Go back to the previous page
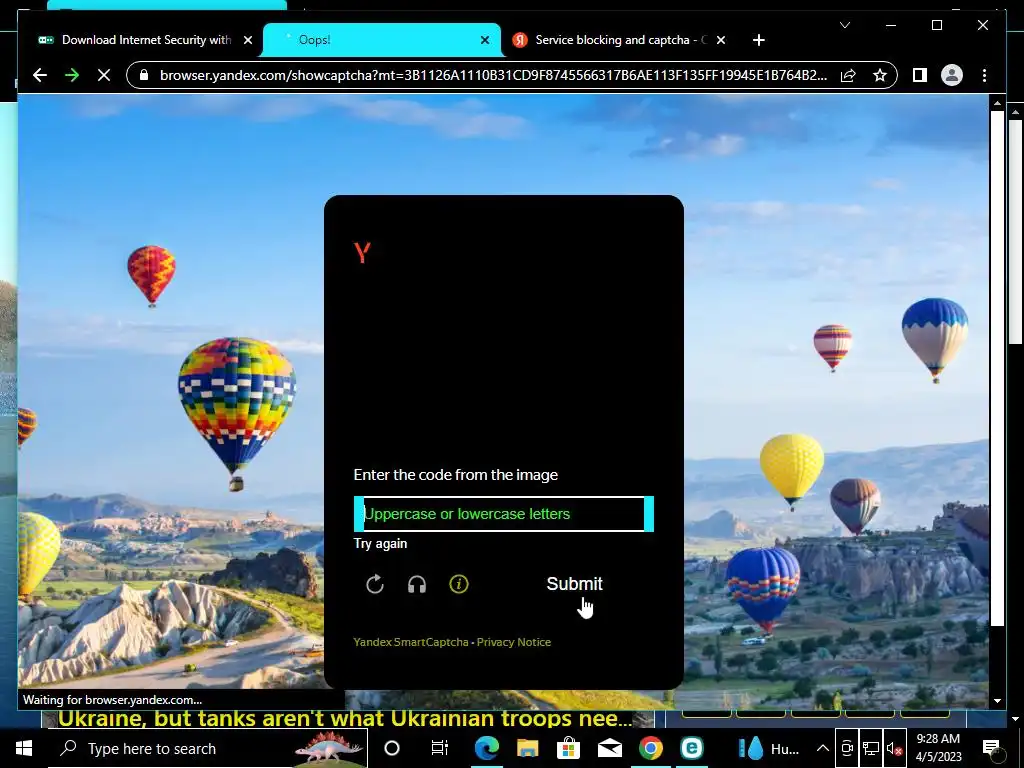The image size is (1024, 768). tap(40, 75)
